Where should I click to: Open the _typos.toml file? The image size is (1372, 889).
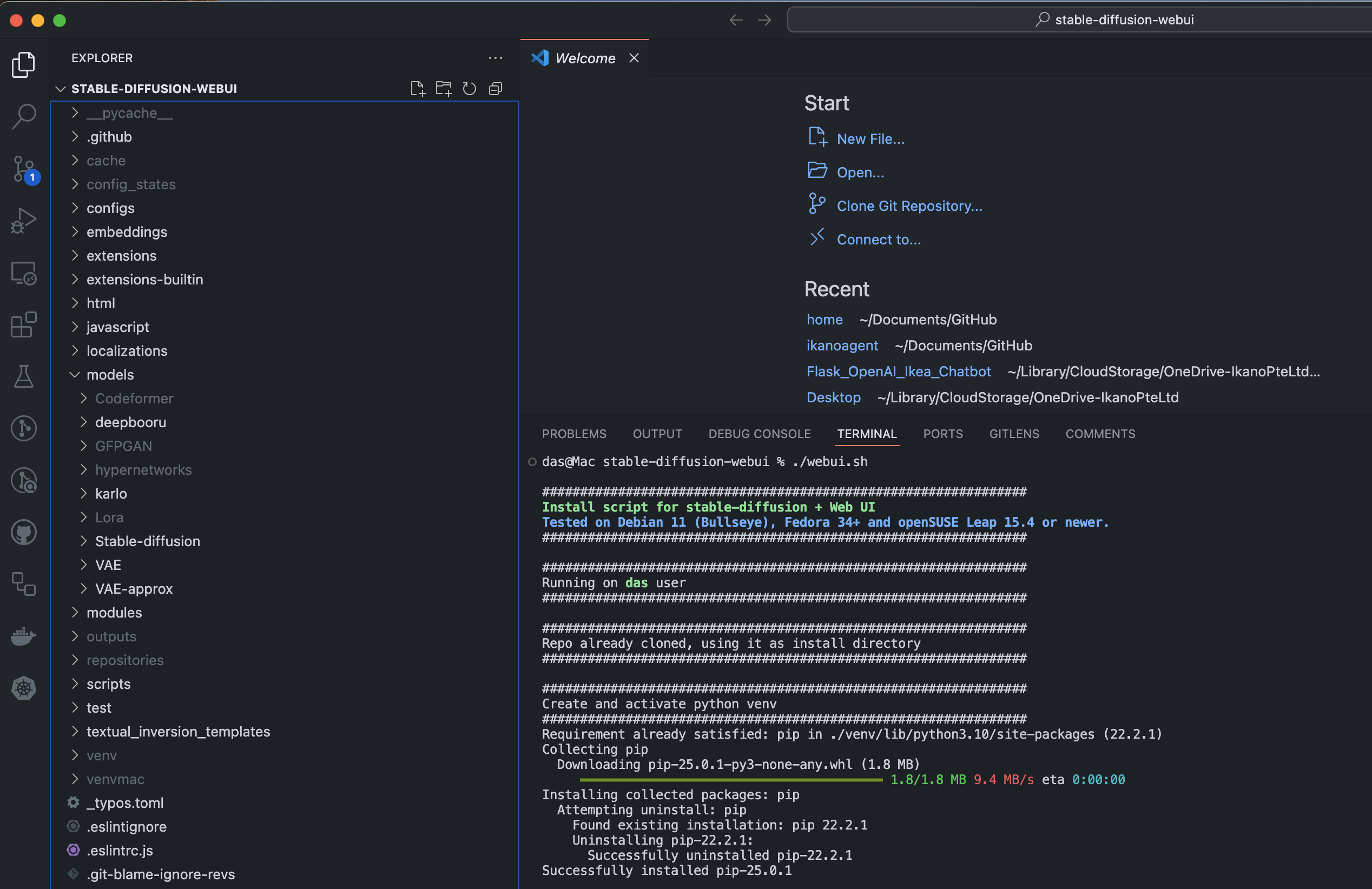(124, 802)
